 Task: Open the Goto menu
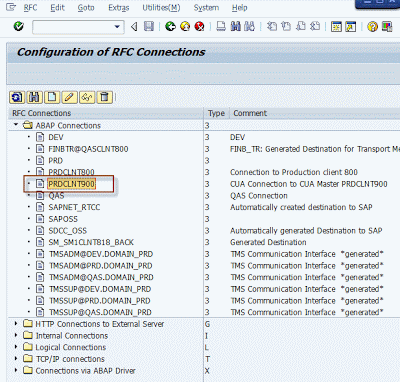(86, 8)
